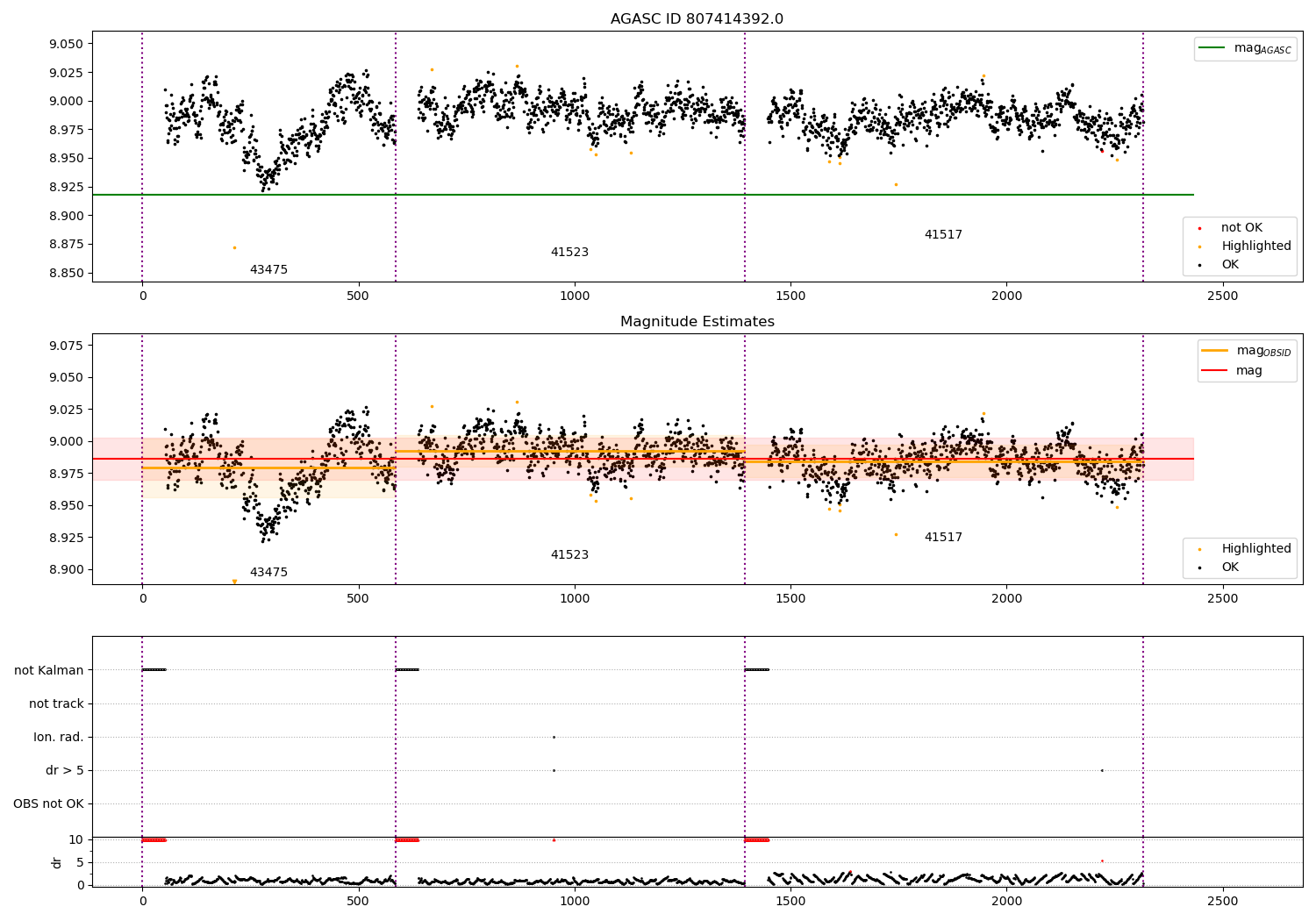Click the 41517 label in the top plot
Screen dimensions: 1316x921
click(943, 235)
